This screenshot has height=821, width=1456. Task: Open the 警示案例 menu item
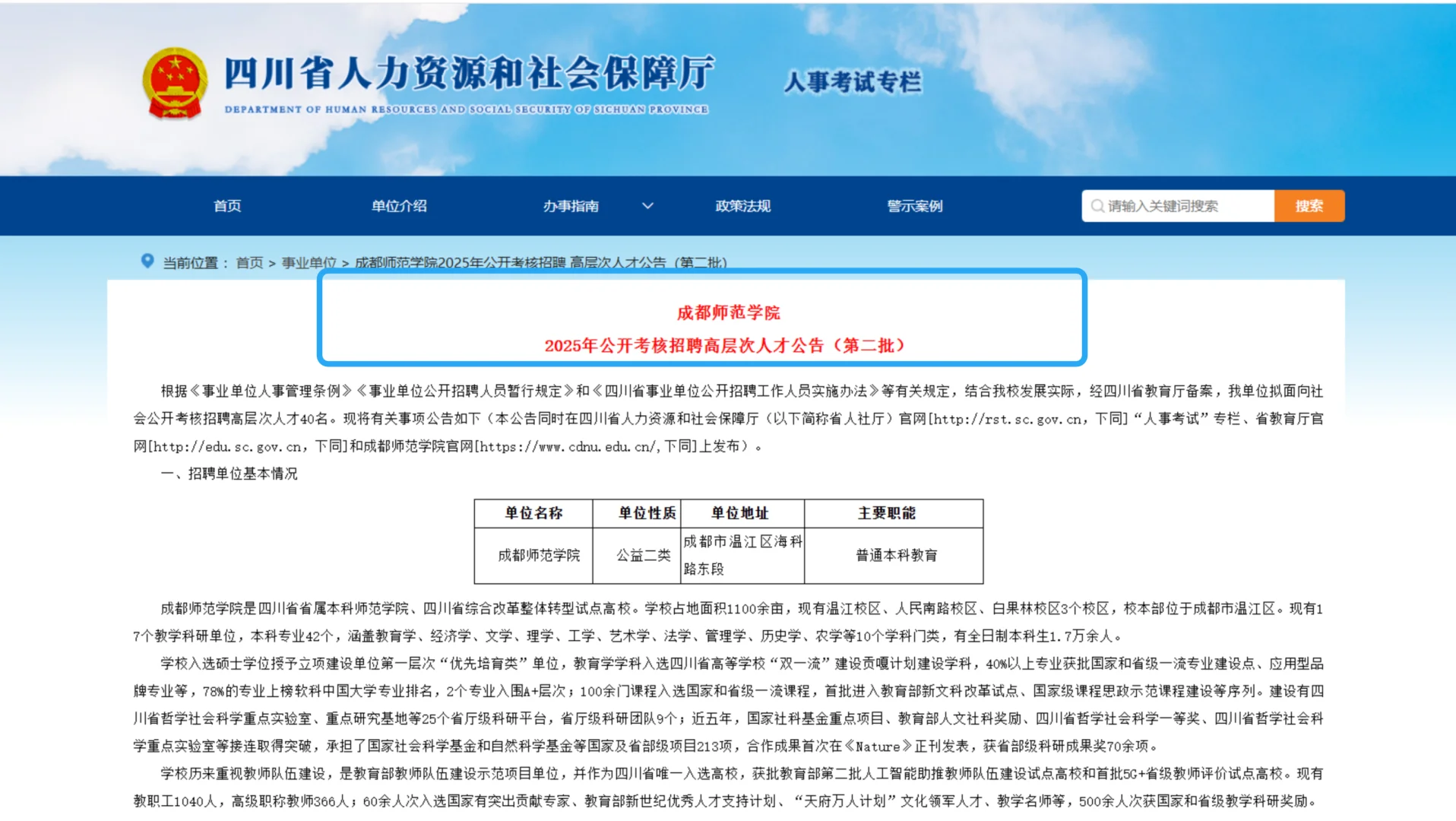click(x=914, y=206)
